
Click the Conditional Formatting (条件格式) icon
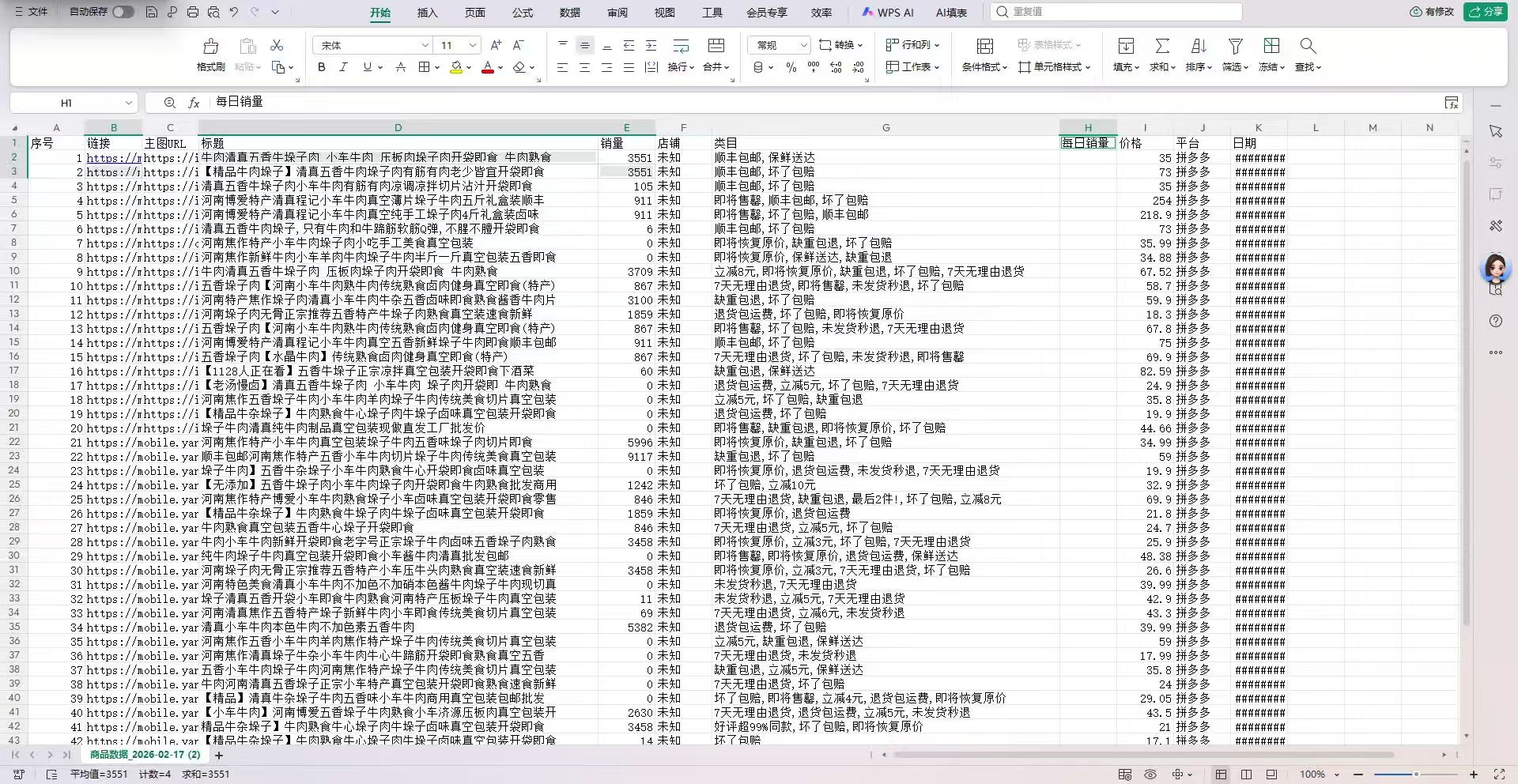coord(985,46)
